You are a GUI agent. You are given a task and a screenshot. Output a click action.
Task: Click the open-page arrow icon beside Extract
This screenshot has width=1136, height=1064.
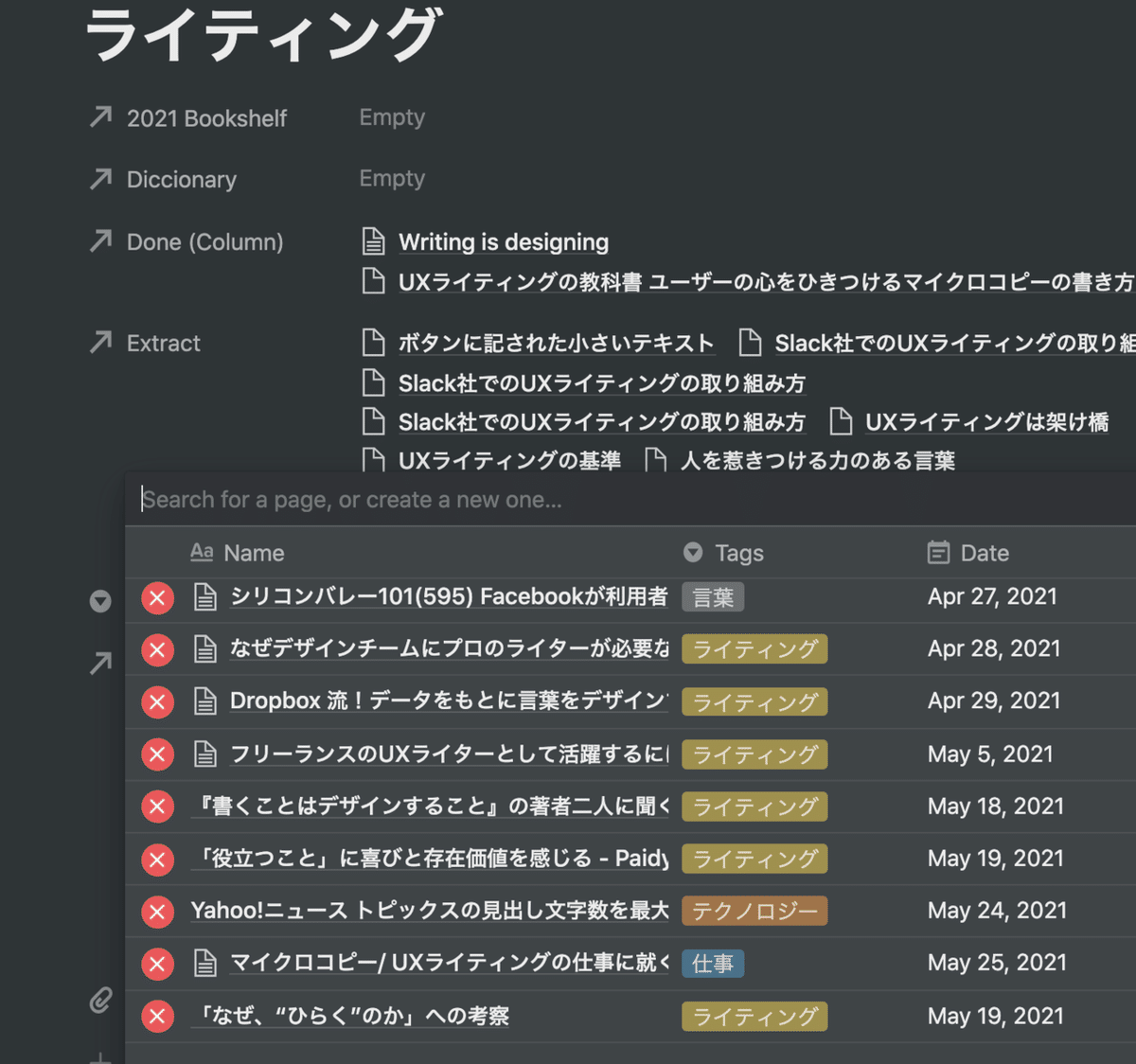click(x=99, y=343)
